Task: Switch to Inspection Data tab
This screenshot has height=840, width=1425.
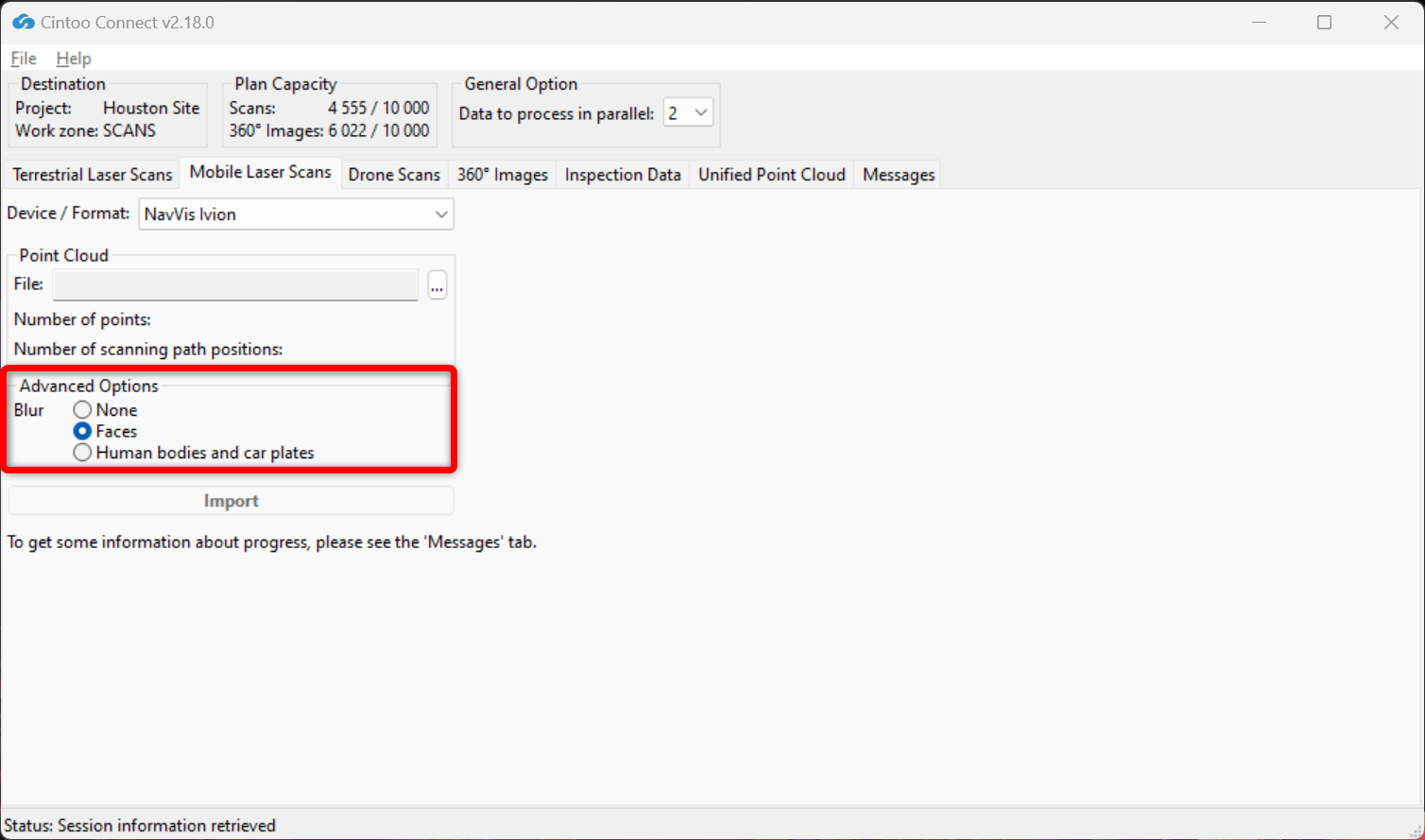Action: (x=623, y=175)
